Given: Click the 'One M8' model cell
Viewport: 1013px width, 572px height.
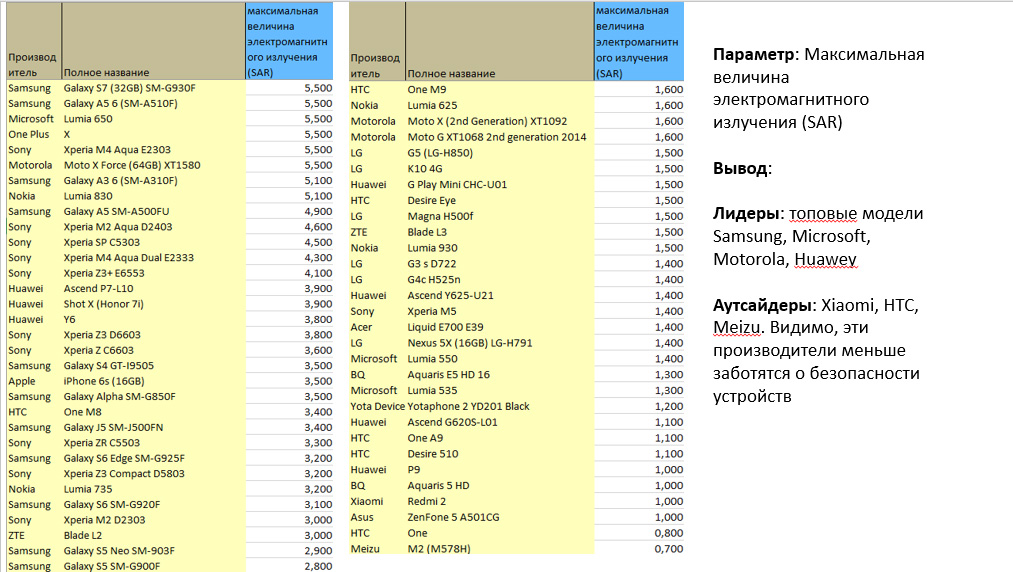Looking at the screenshot, I should 154,412.
